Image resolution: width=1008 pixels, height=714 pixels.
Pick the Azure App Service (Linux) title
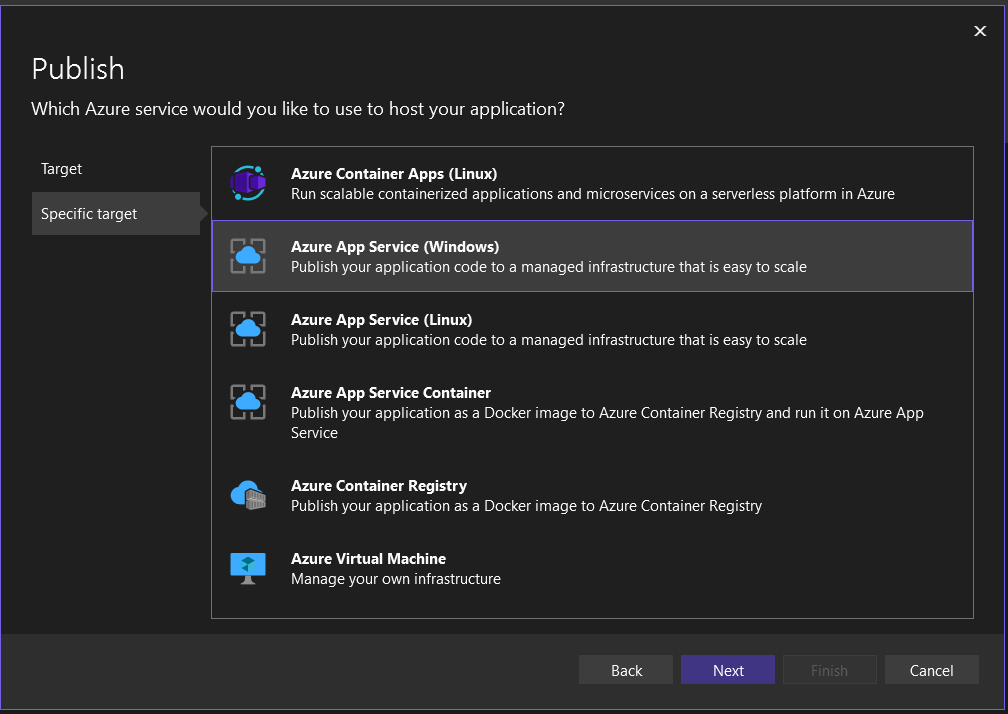pos(381,319)
